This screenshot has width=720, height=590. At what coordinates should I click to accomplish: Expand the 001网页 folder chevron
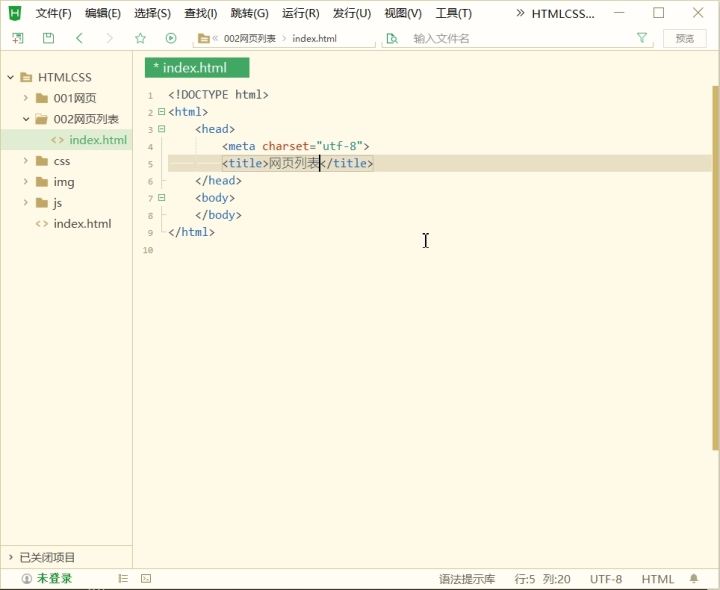point(26,98)
